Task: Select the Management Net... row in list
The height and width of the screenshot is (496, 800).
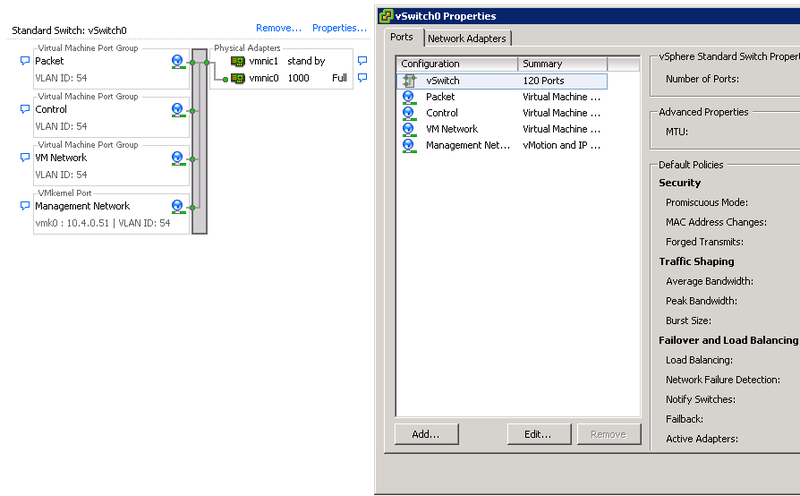Action: (x=502, y=146)
